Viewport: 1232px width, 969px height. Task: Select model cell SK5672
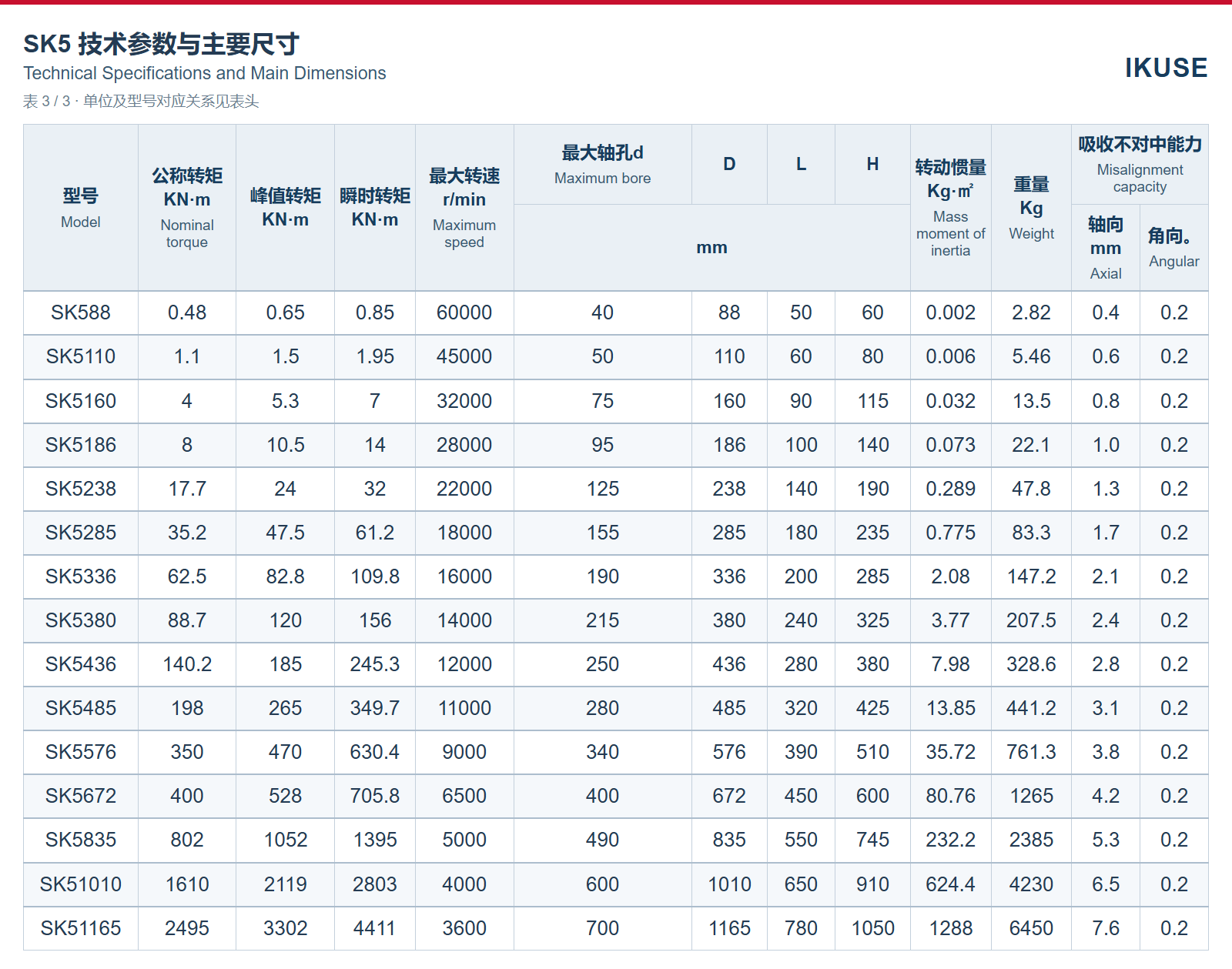click(x=81, y=796)
